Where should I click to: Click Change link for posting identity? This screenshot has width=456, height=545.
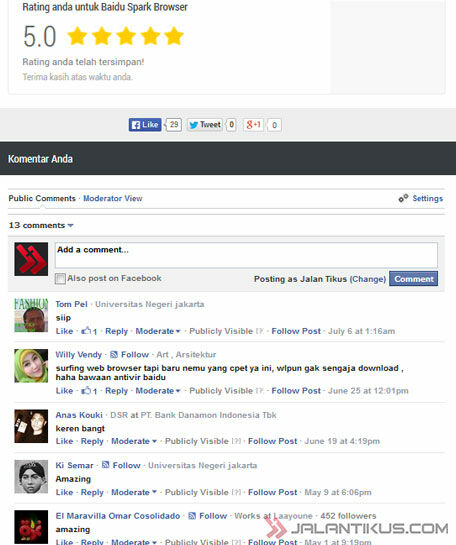click(368, 279)
